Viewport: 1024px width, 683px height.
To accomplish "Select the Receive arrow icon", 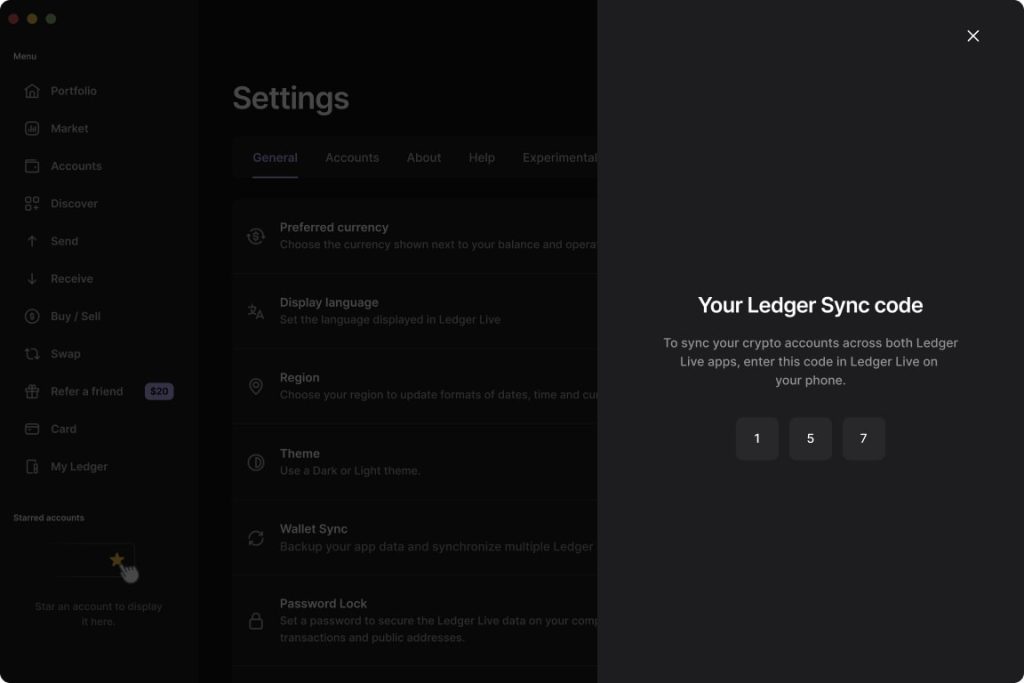I will click(32, 279).
